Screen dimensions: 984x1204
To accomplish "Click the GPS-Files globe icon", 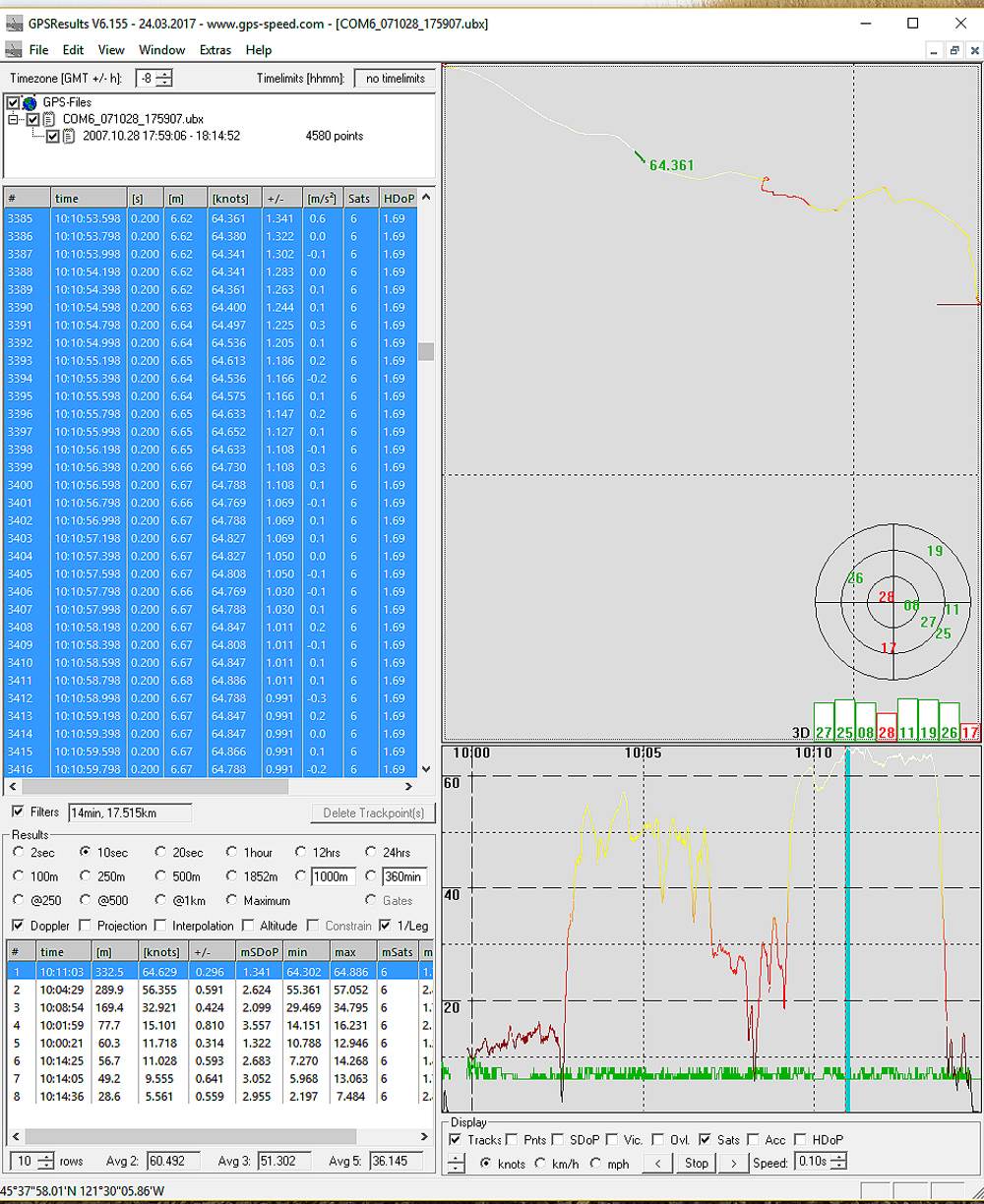I will point(30,102).
